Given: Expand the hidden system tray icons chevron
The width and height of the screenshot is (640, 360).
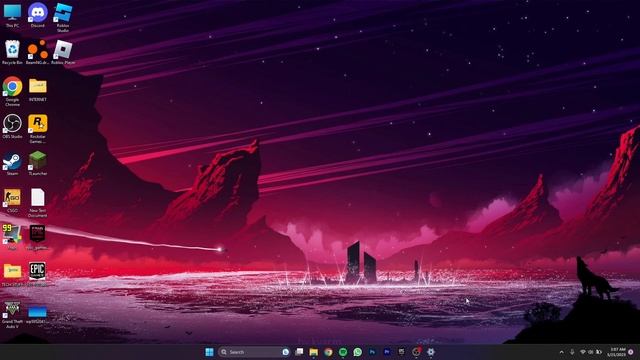Looking at the screenshot, I should 562,352.
